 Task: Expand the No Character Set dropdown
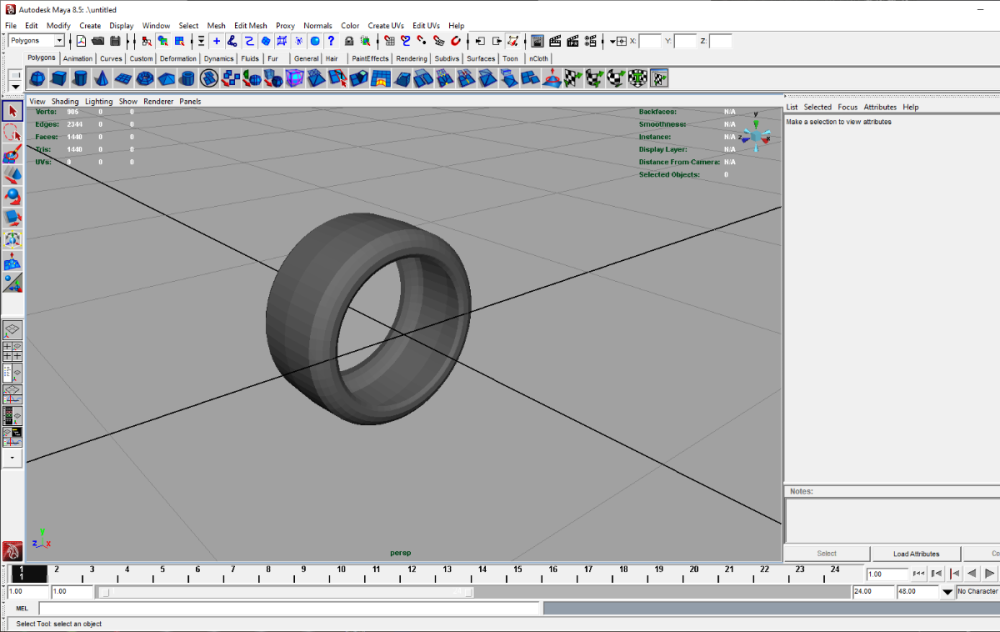pyautogui.click(x=948, y=591)
